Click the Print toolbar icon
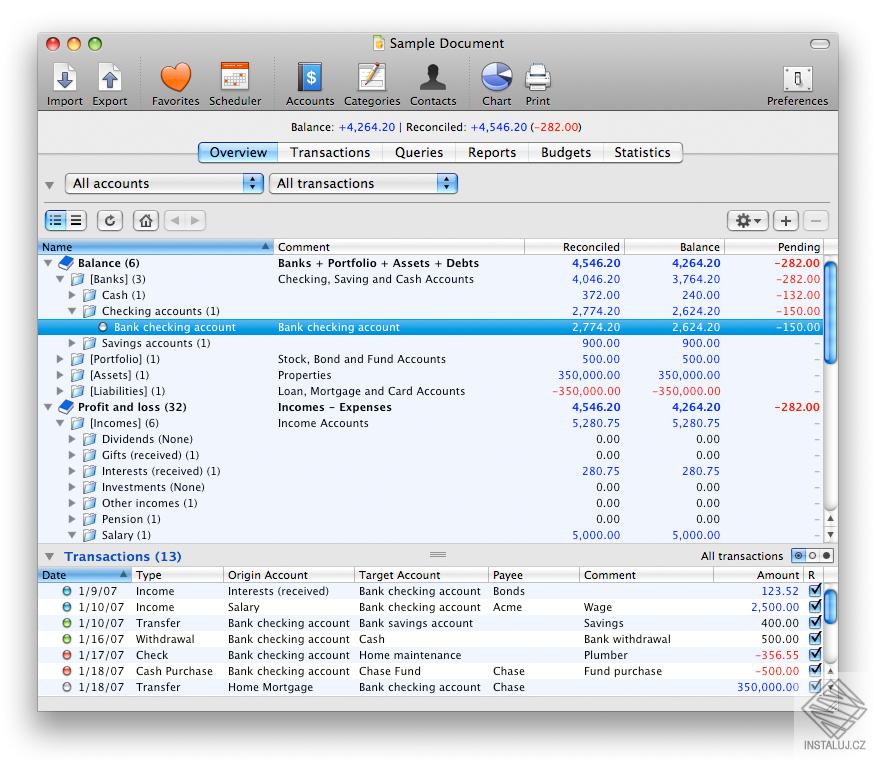The height and width of the screenshot is (772, 885). (x=538, y=78)
